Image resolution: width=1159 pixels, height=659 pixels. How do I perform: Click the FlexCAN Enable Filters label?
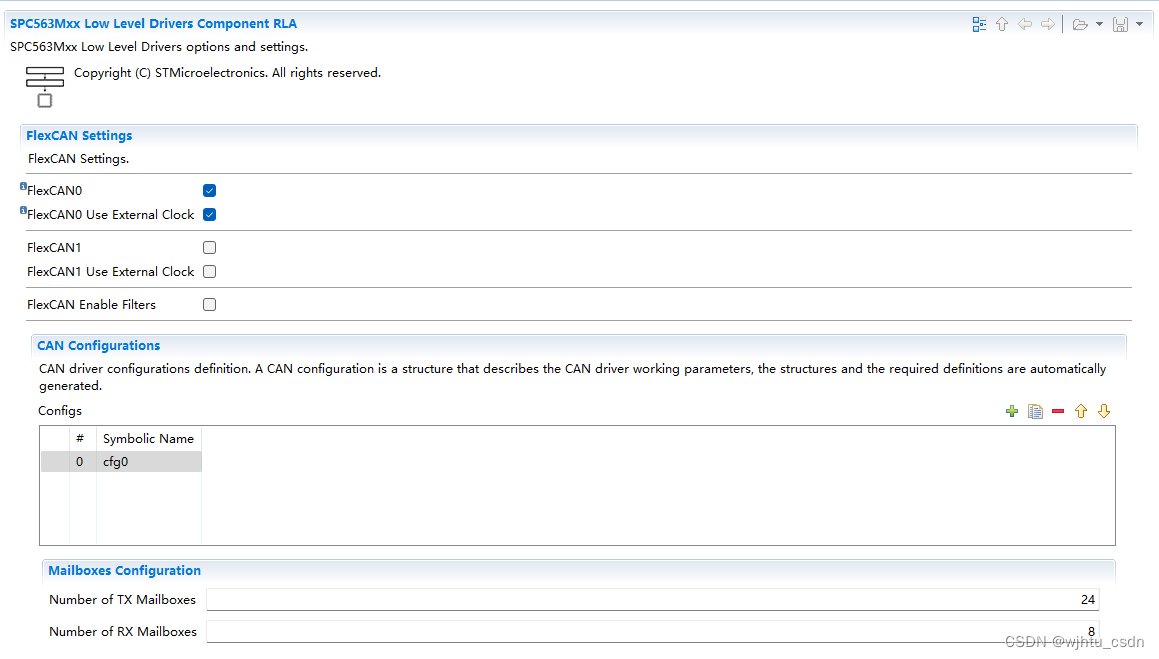click(x=92, y=304)
